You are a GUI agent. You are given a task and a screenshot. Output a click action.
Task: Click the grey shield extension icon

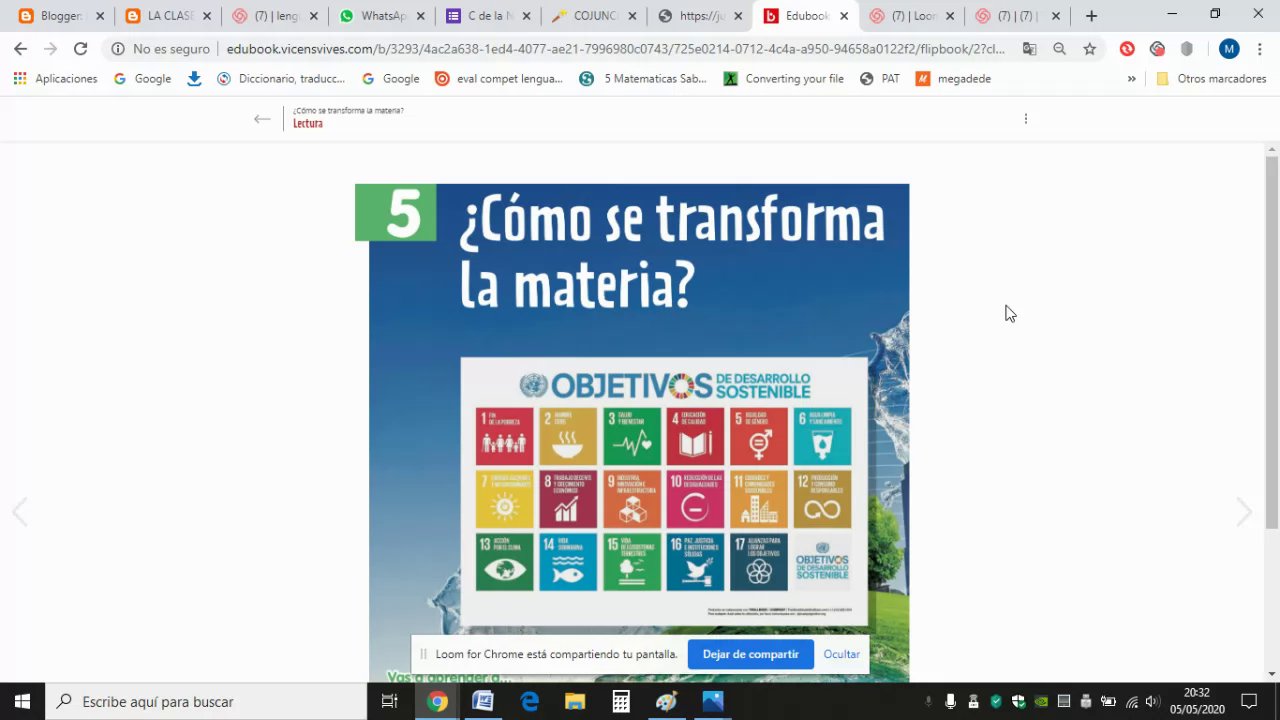point(1187,49)
